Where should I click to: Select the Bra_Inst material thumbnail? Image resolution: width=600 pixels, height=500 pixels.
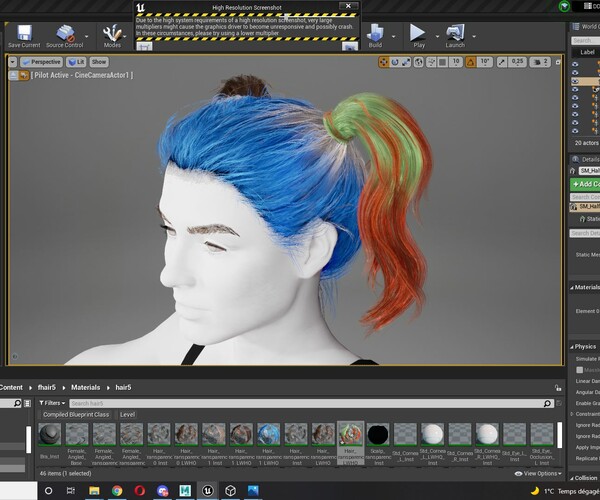coord(50,434)
